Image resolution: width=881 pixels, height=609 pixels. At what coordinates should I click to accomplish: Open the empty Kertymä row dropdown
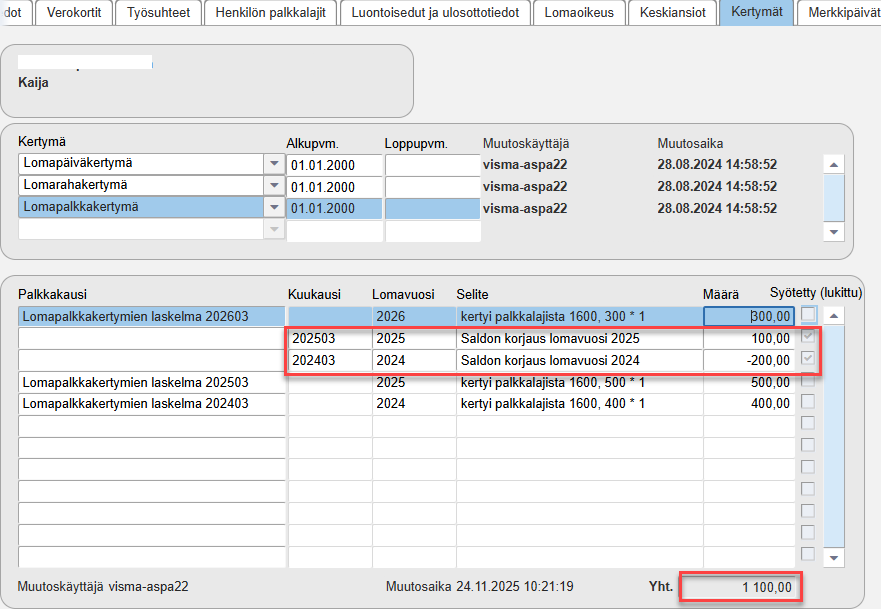click(274, 229)
